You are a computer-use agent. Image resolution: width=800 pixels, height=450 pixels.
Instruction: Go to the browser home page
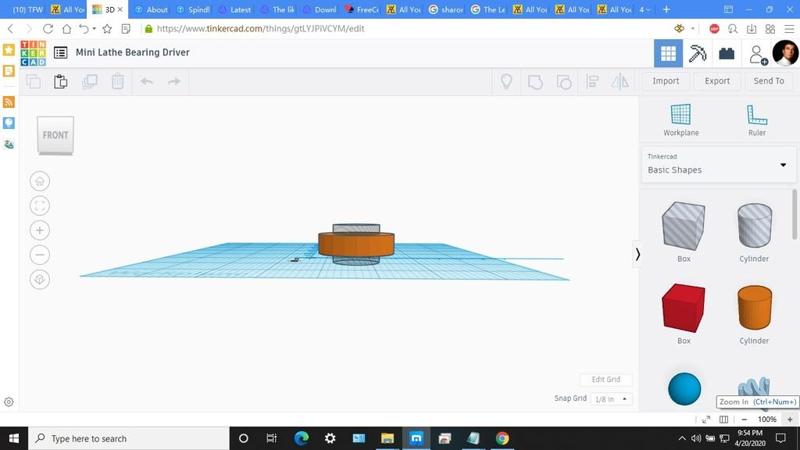tap(67, 29)
